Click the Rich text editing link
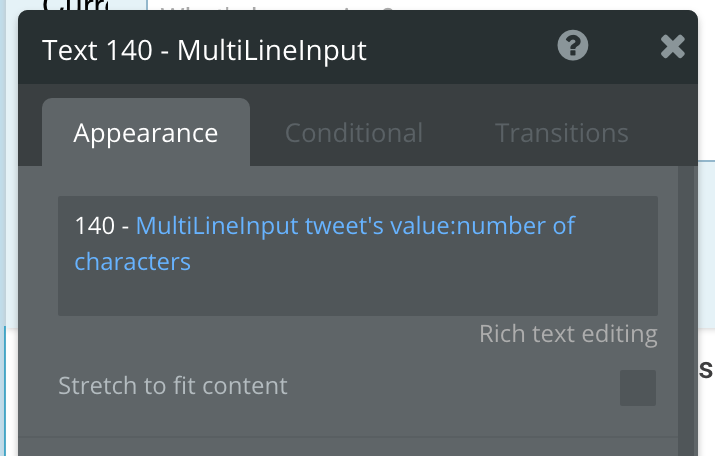The width and height of the screenshot is (715, 456). [568, 334]
